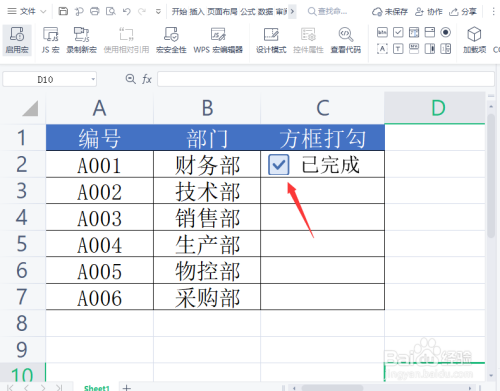Insert a text box control (T icon)
This screenshot has width=500, height=391.
(398, 49)
